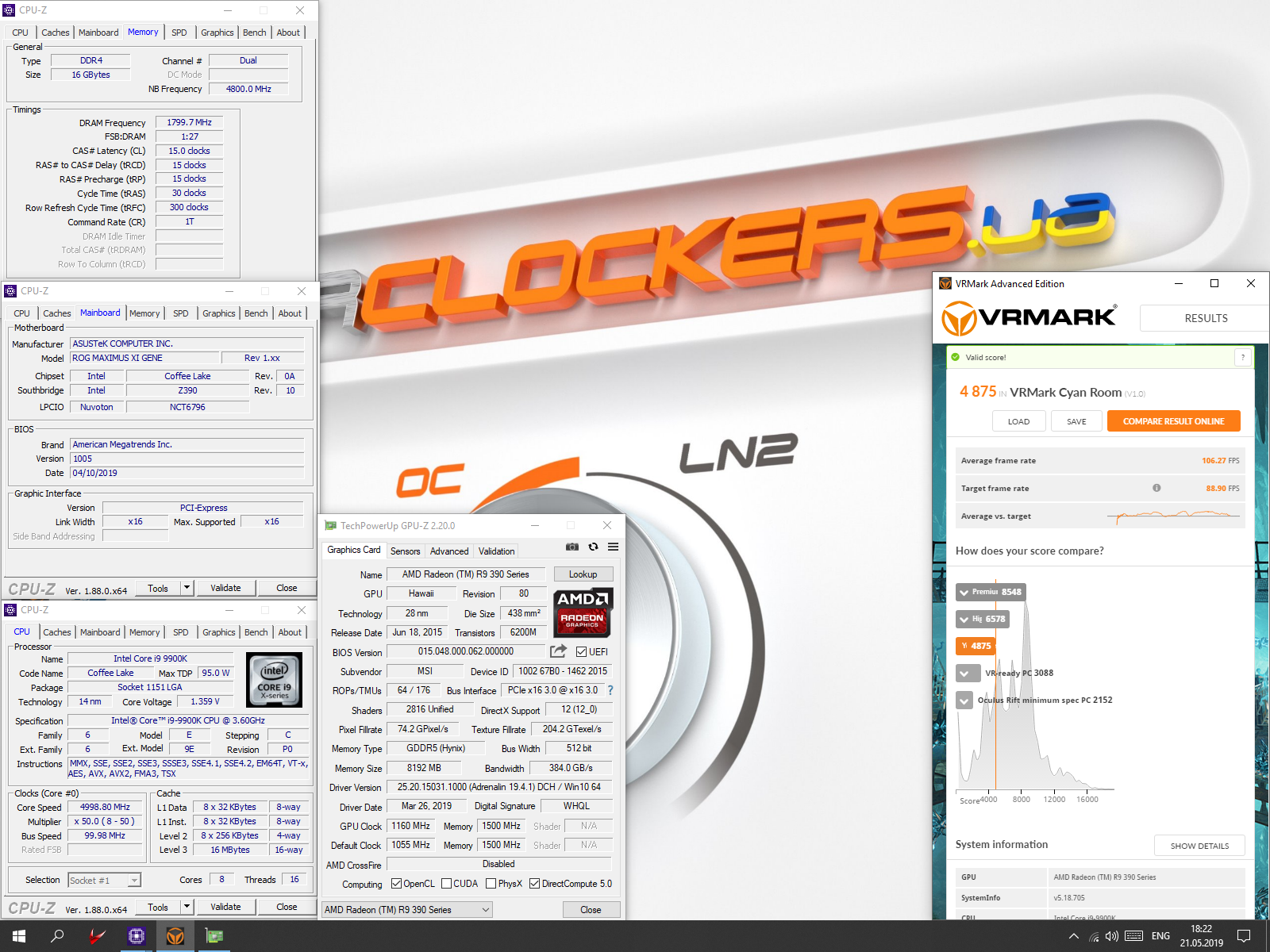Click the LOAD button in VRMark
Image resolution: width=1270 pixels, height=952 pixels.
(1018, 421)
